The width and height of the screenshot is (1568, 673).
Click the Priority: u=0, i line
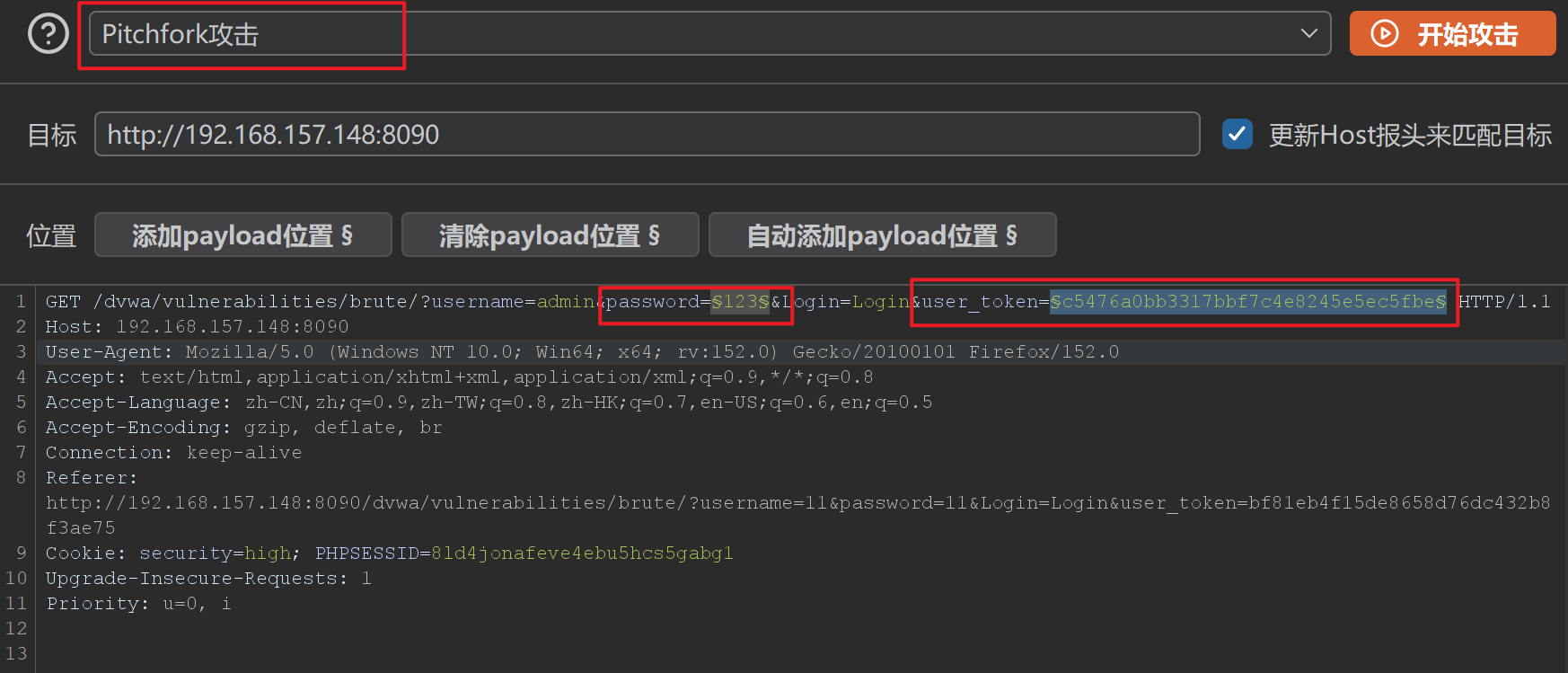coord(138,604)
